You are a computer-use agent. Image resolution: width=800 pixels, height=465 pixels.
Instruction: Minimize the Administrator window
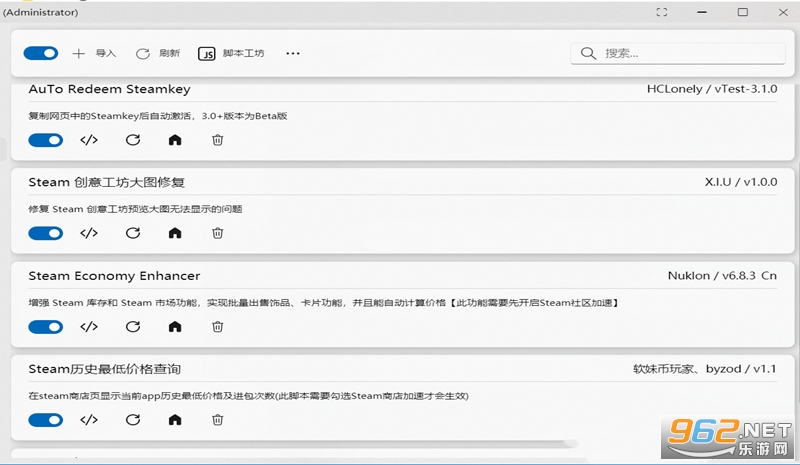pos(702,12)
